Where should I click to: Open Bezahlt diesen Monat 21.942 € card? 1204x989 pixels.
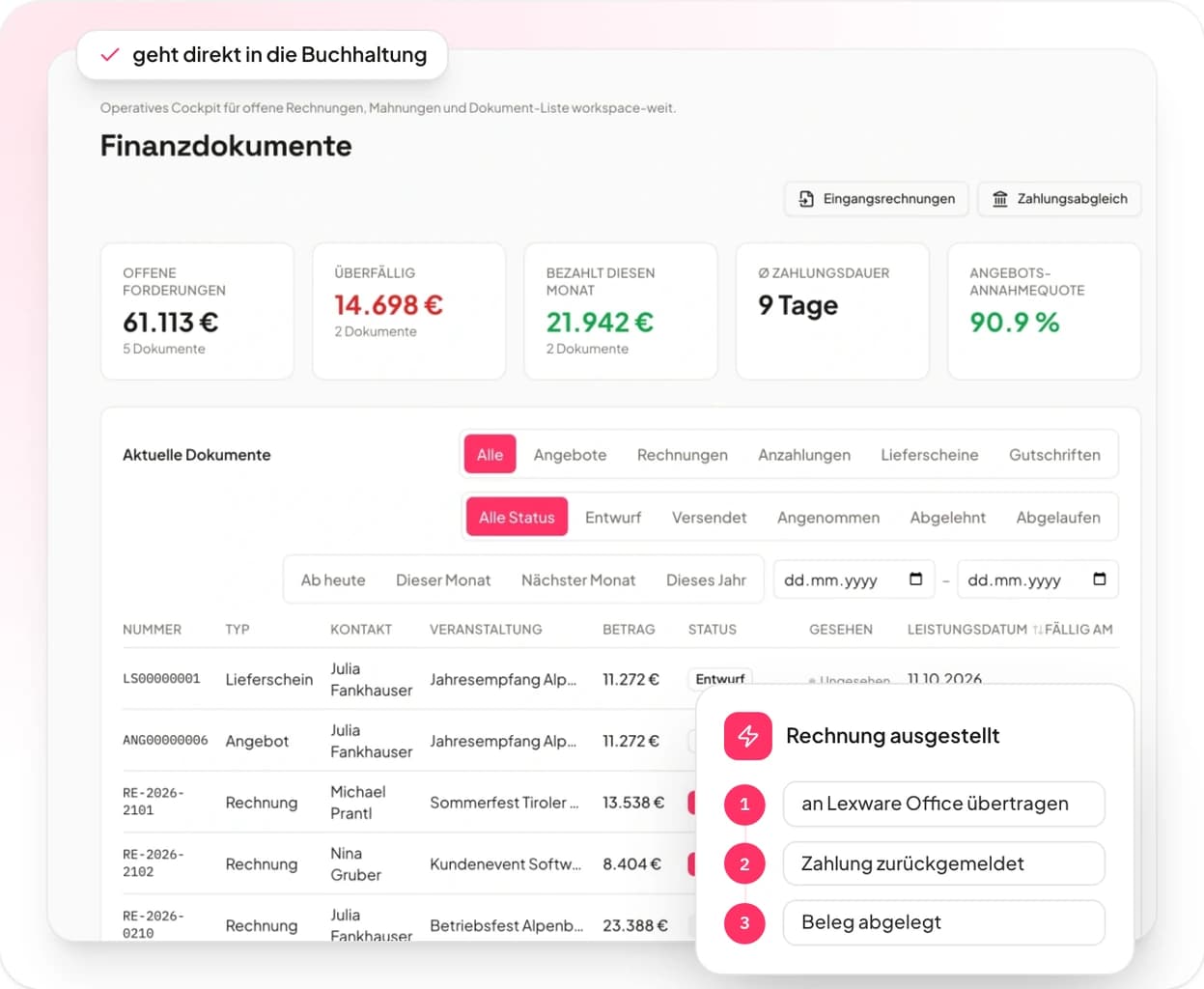pyautogui.click(x=621, y=311)
